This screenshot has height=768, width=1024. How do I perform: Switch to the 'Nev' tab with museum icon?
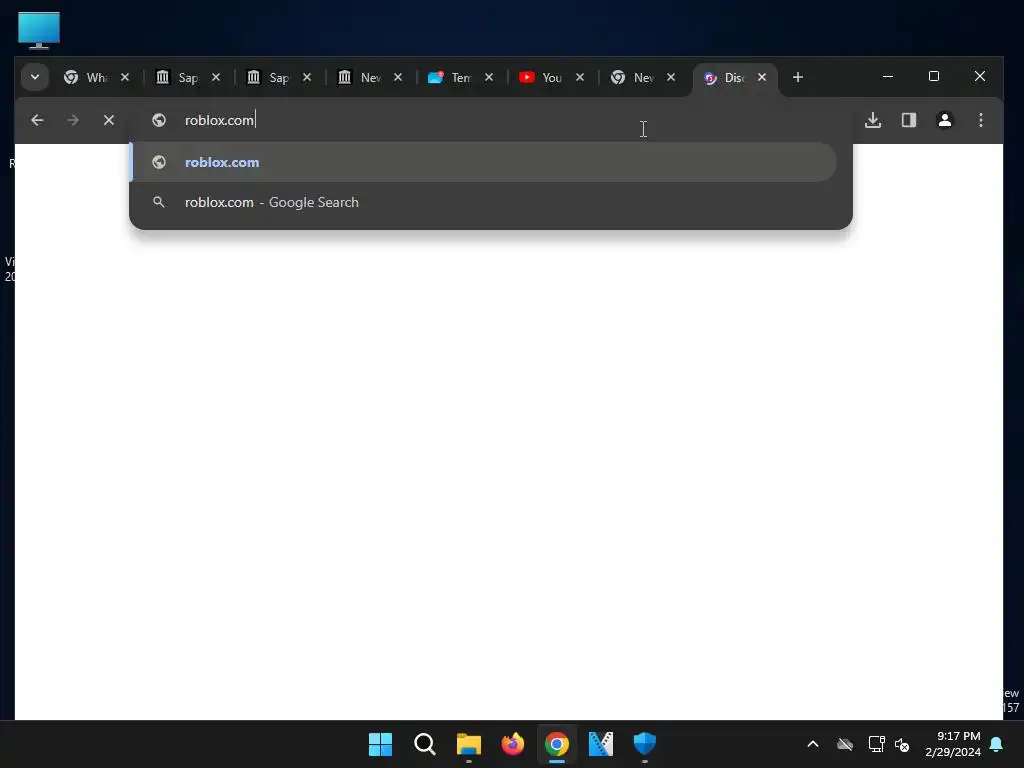[x=369, y=78]
